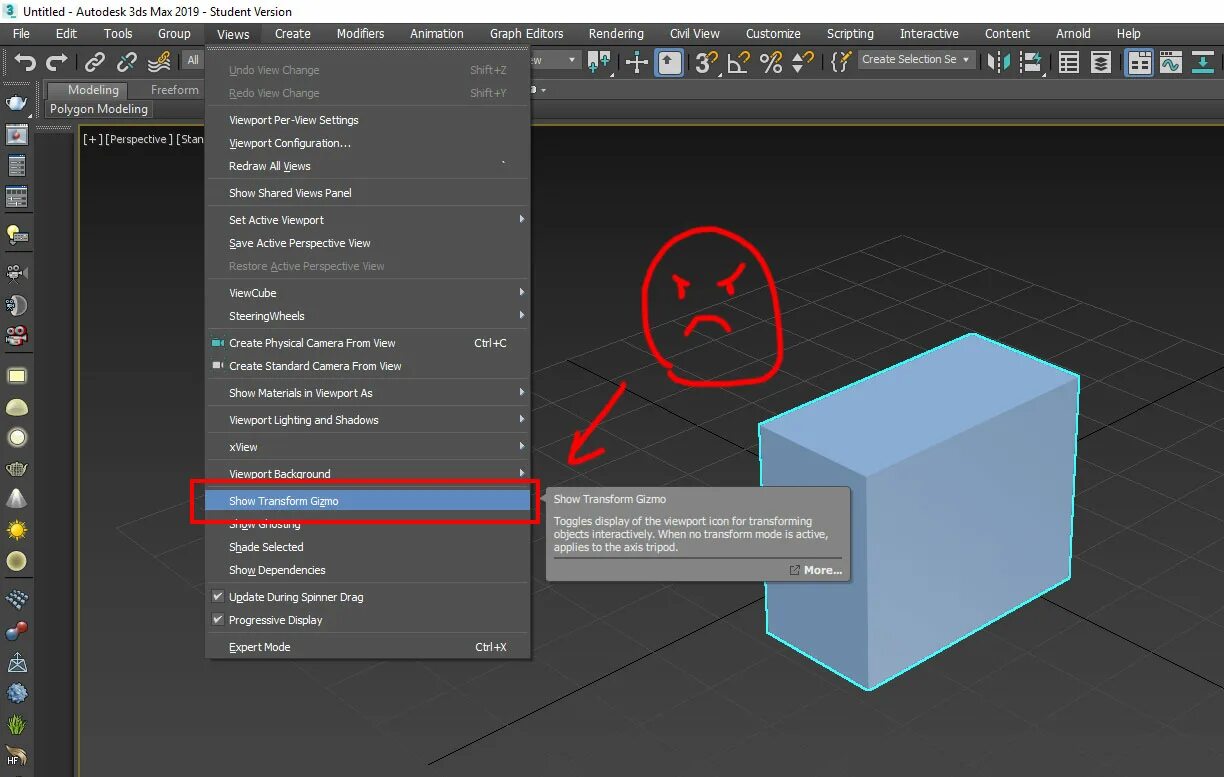Click the More... link in tooltip
This screenshot has width=1224, height=777.
coord(816,570)
